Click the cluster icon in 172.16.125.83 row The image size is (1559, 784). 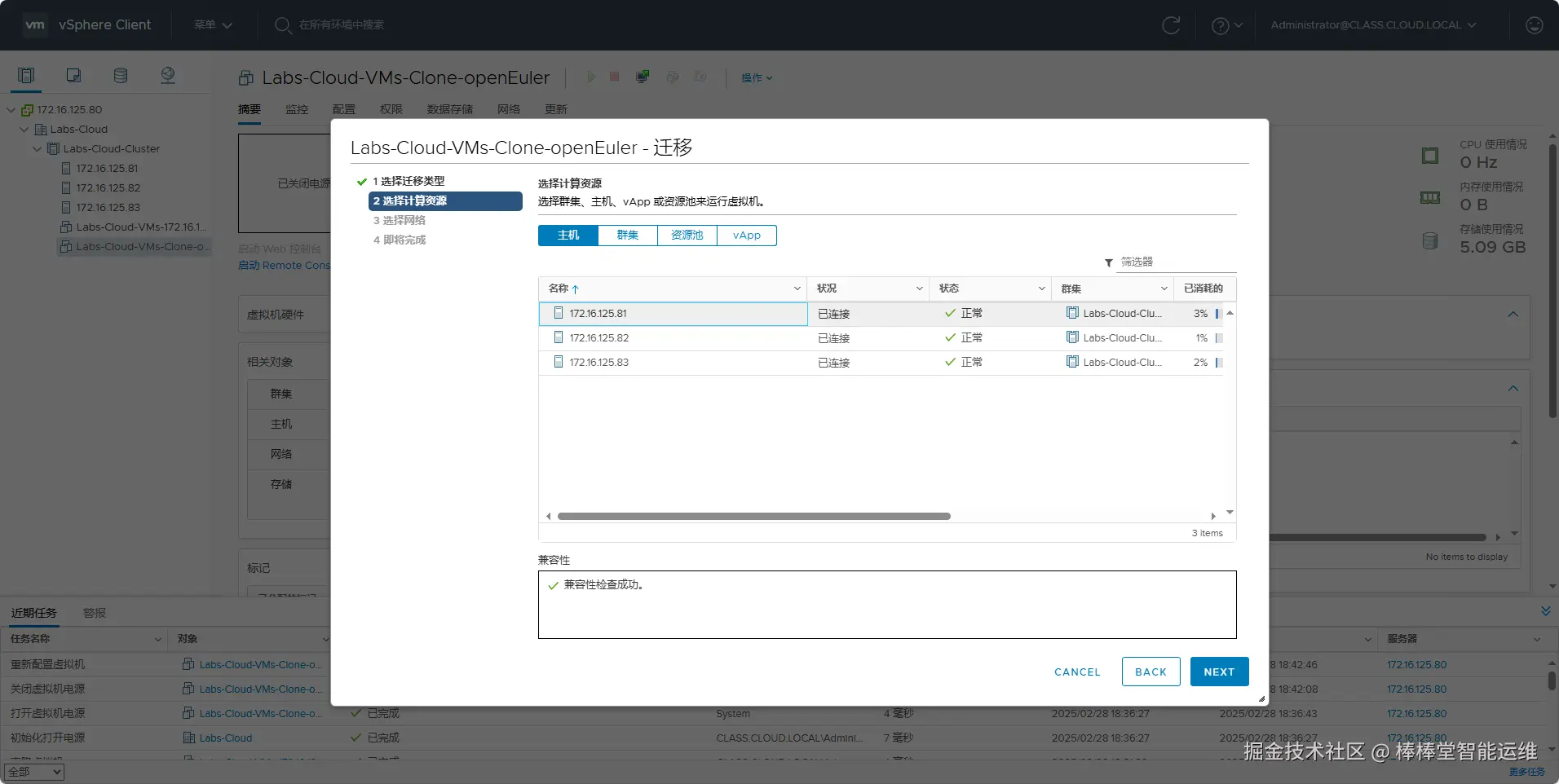[1072, 362]
